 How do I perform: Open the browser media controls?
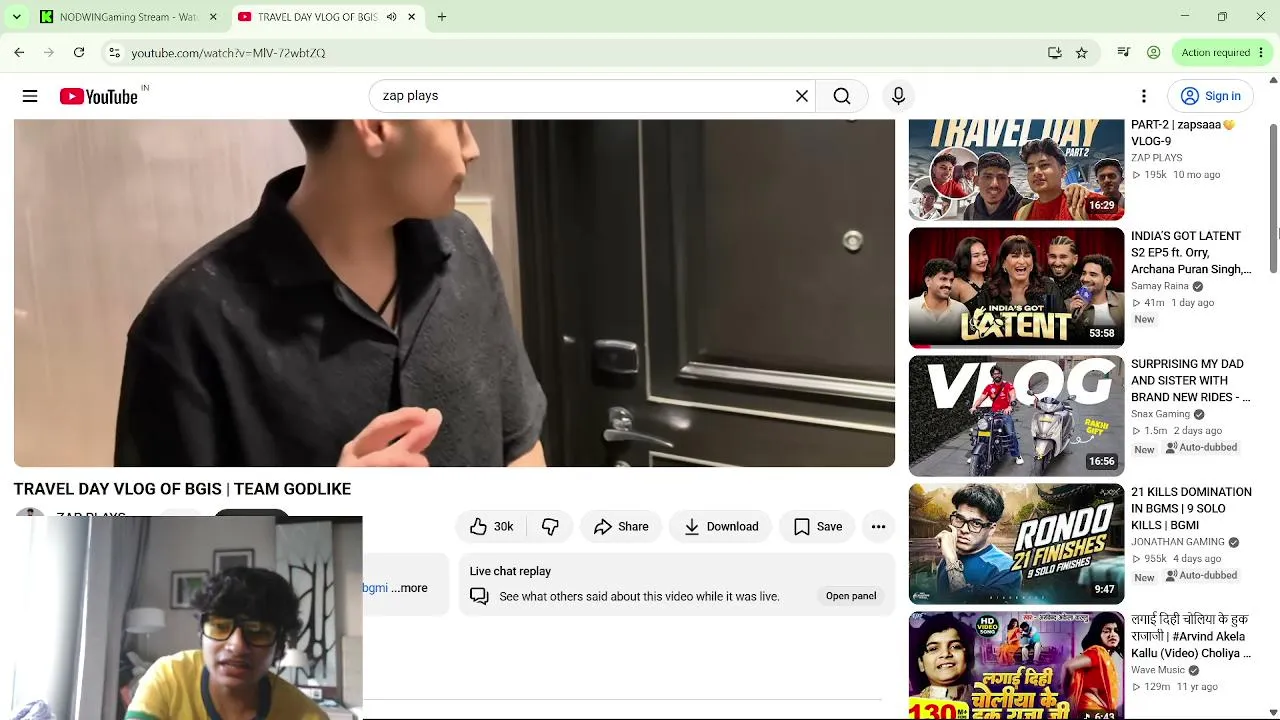[1123, 52]
